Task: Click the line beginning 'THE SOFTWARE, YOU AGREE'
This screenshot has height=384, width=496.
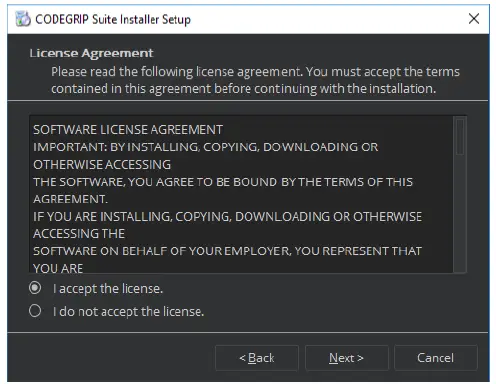Action: [x=223, y=182]
